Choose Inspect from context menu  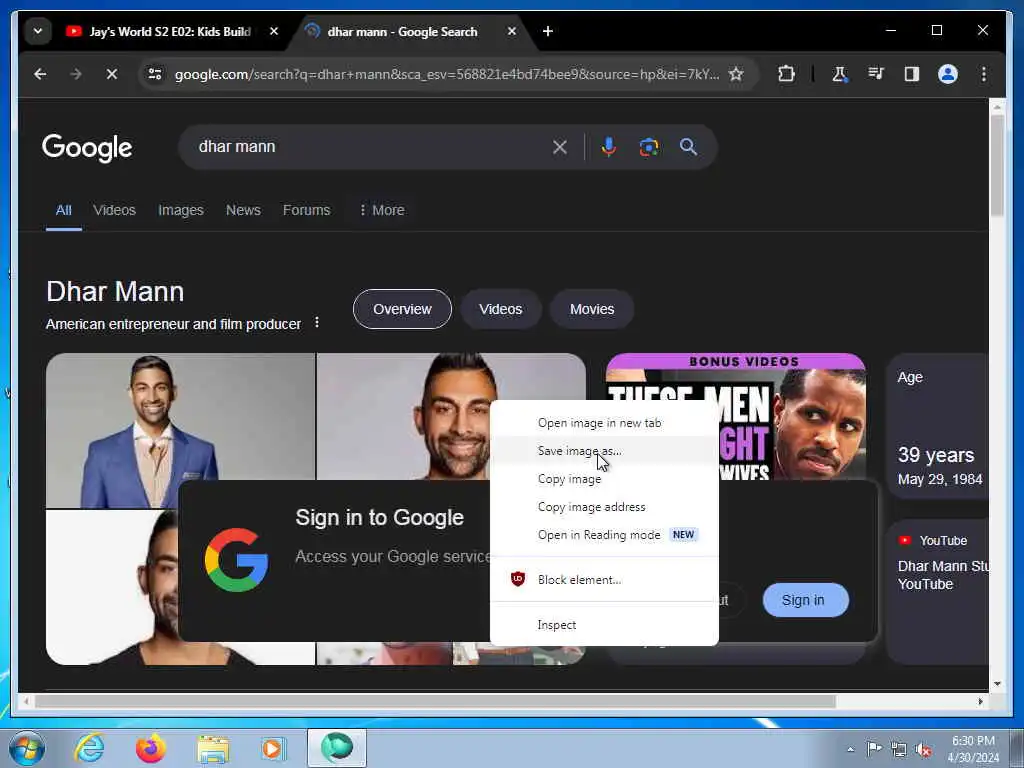pyautogui.click(x=604, y=625)
